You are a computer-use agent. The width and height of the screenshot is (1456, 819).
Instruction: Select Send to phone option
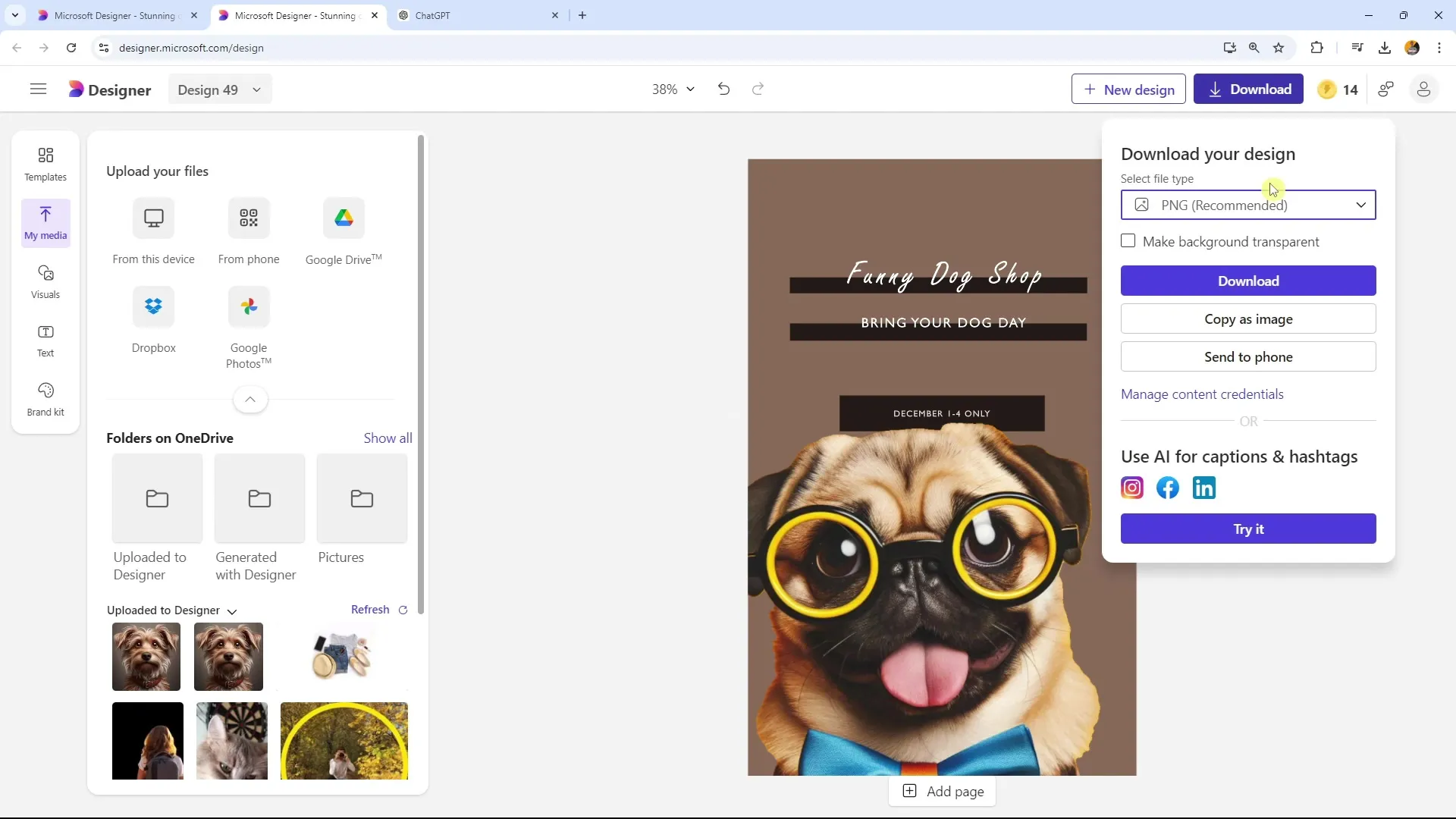point(1248,357)
